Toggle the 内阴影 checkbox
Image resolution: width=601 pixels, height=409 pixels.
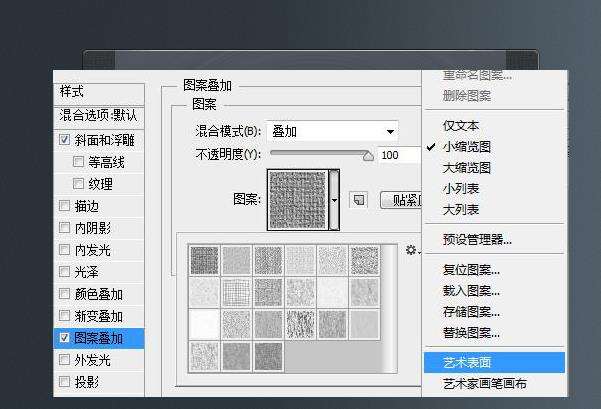tap(65, 228)
